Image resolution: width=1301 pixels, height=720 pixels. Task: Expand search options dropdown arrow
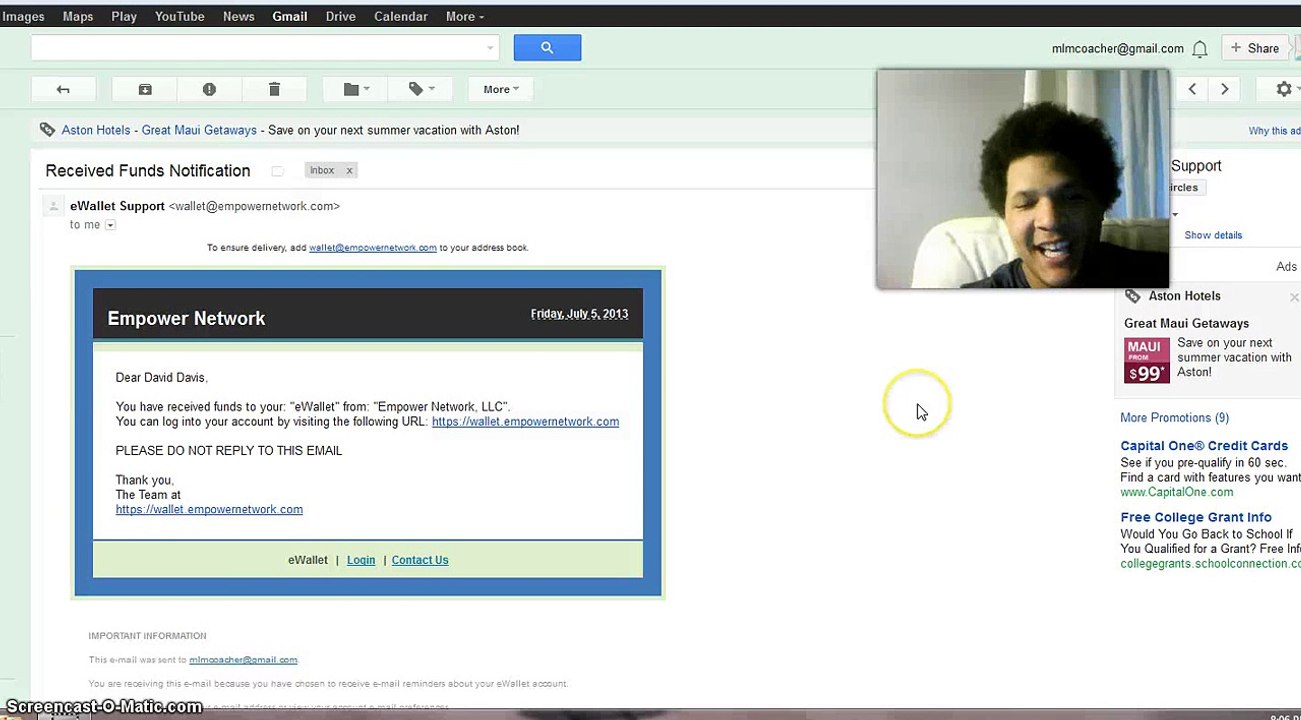click(x=490, y=47)
